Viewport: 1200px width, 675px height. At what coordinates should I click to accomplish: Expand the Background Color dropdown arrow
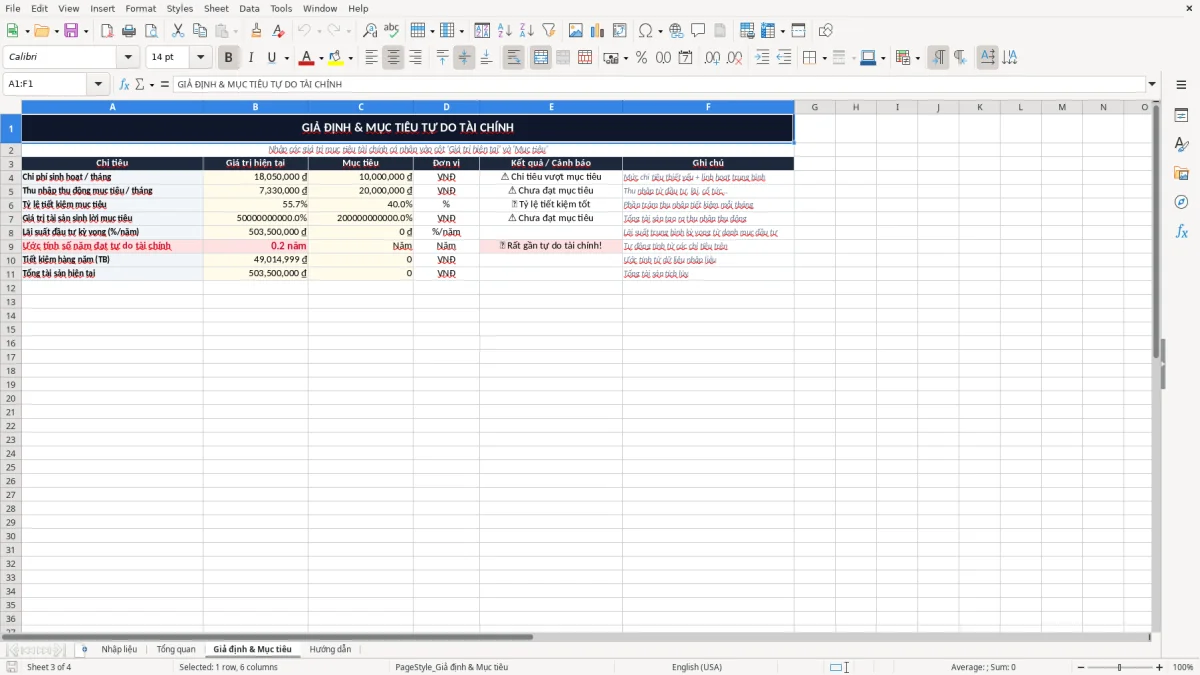350,58
